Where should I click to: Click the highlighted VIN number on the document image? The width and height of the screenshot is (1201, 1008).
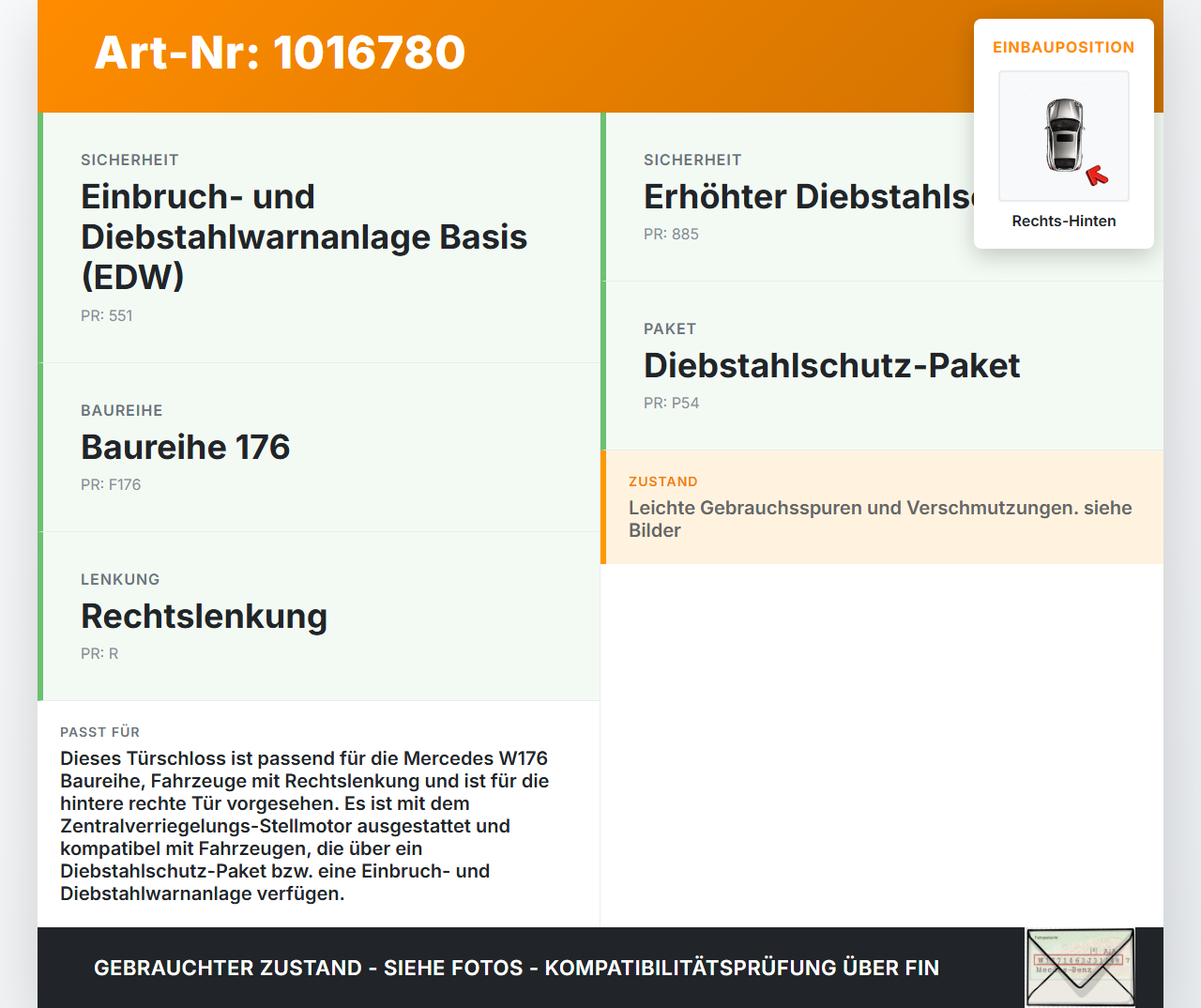coord(1080,960)
